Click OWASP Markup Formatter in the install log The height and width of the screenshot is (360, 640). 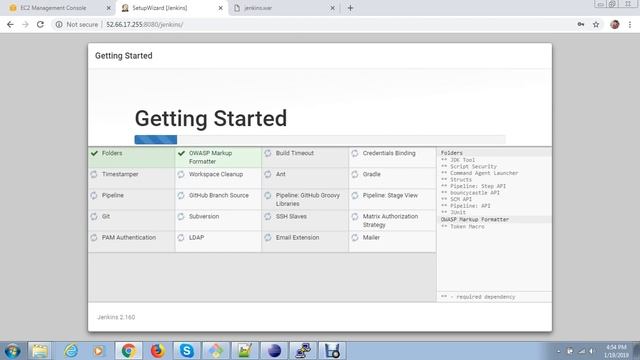(475, 220)
